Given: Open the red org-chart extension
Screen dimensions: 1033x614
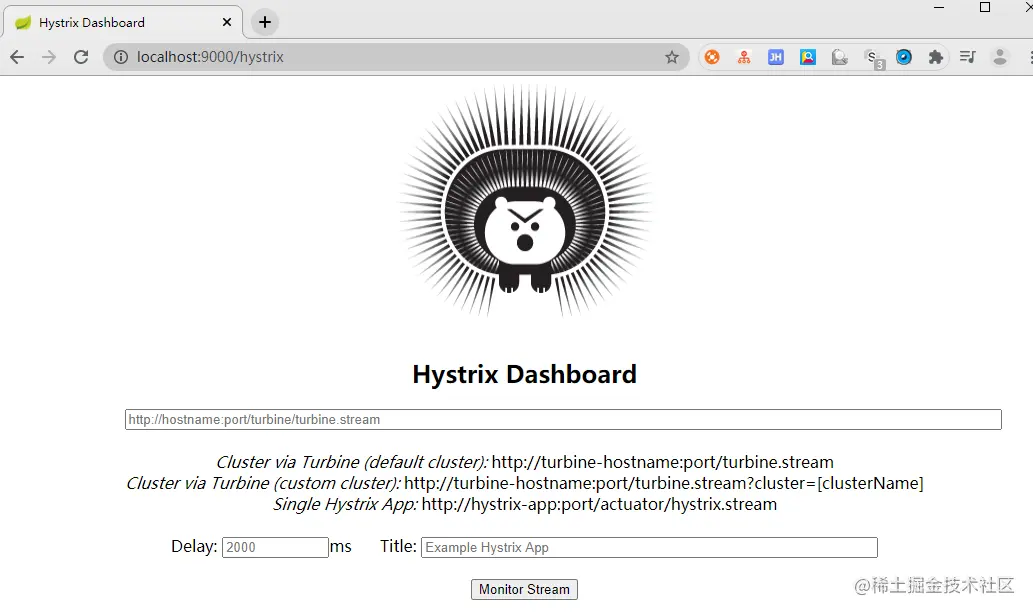Looking at the screenshot, I should point(744,57).
